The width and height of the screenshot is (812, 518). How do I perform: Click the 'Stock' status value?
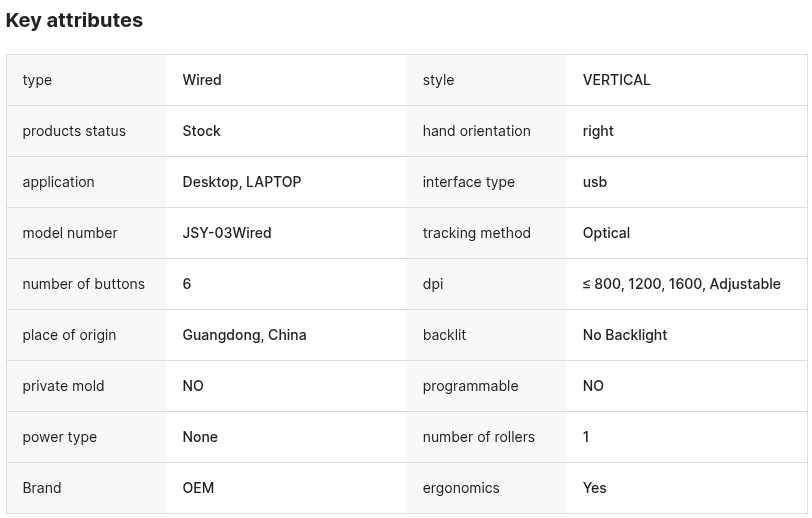(201, 131)
